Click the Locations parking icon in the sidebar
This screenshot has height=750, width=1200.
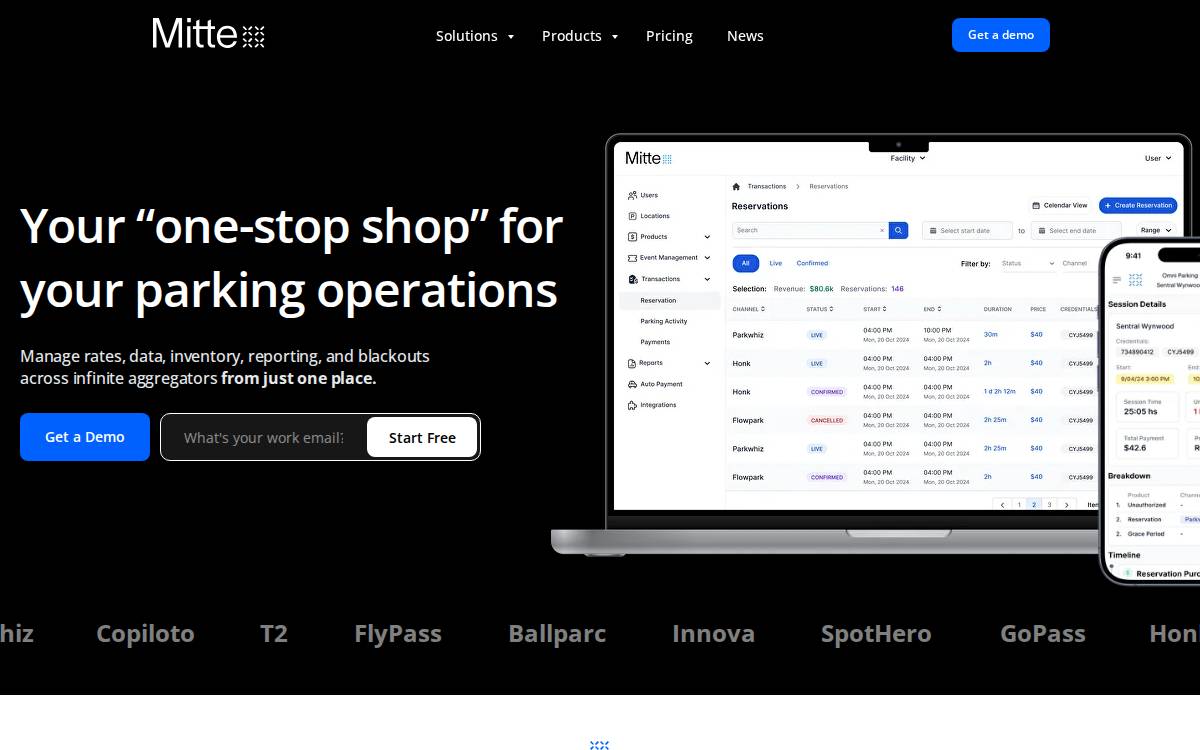coord(633,216)
